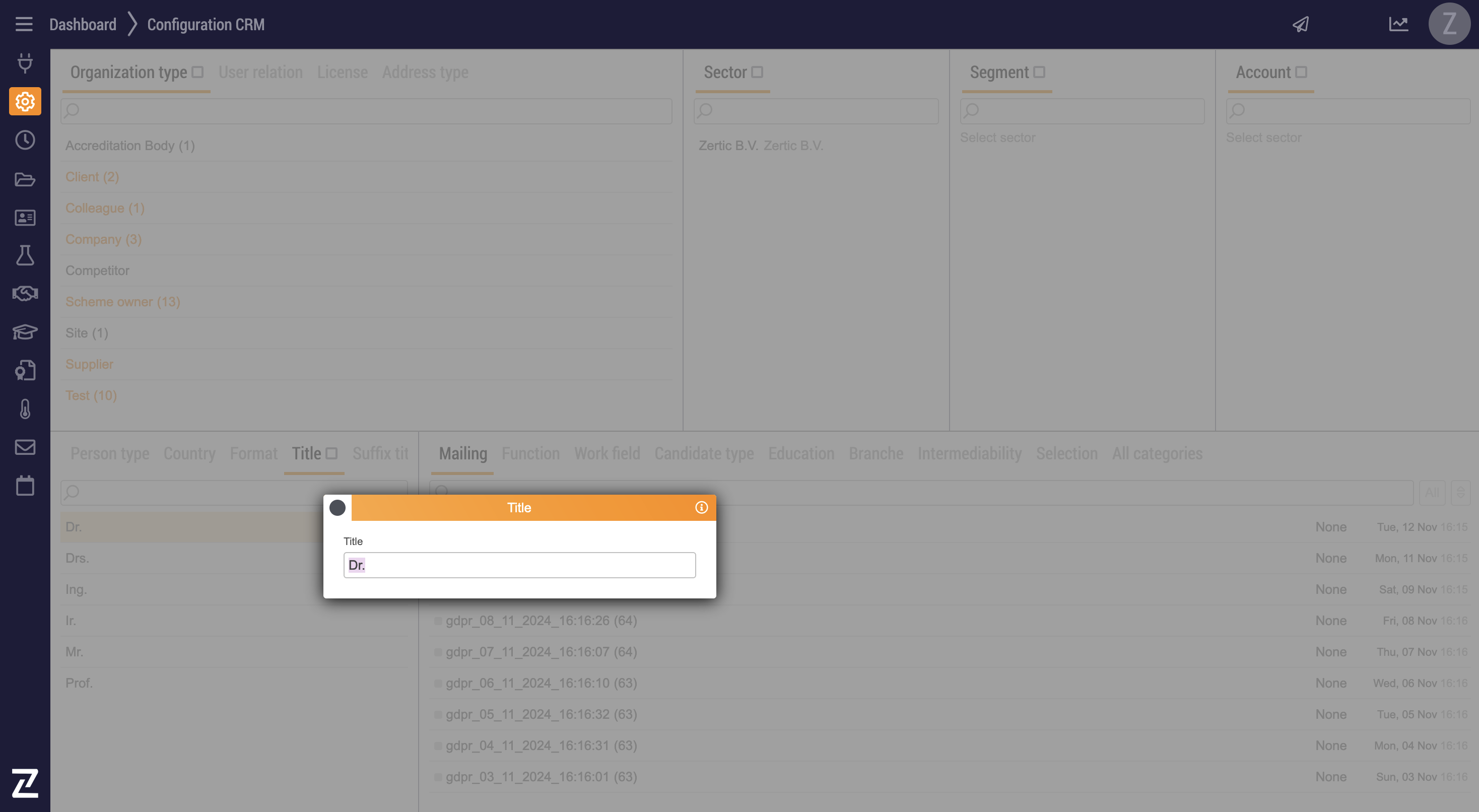Toggle the Account checkbox
This screenshot has height=812, width=1479.
[x=1302, y=73]
